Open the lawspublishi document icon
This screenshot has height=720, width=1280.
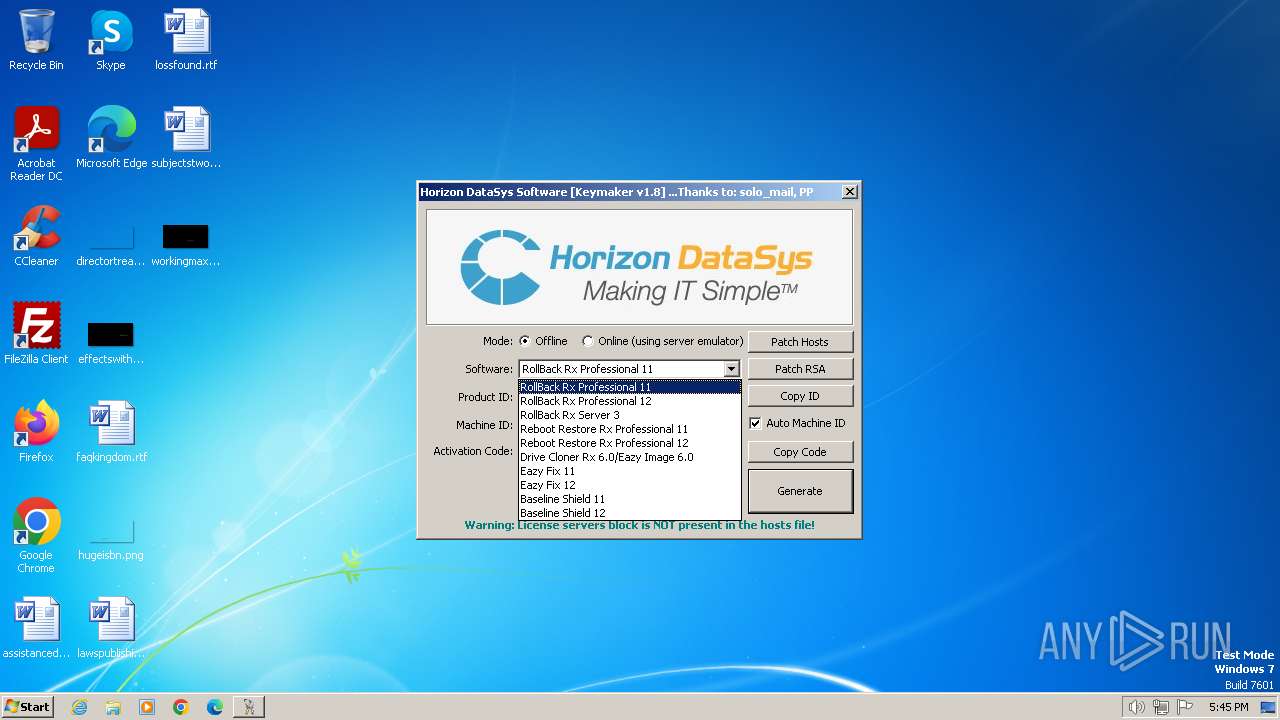[111, 627]
